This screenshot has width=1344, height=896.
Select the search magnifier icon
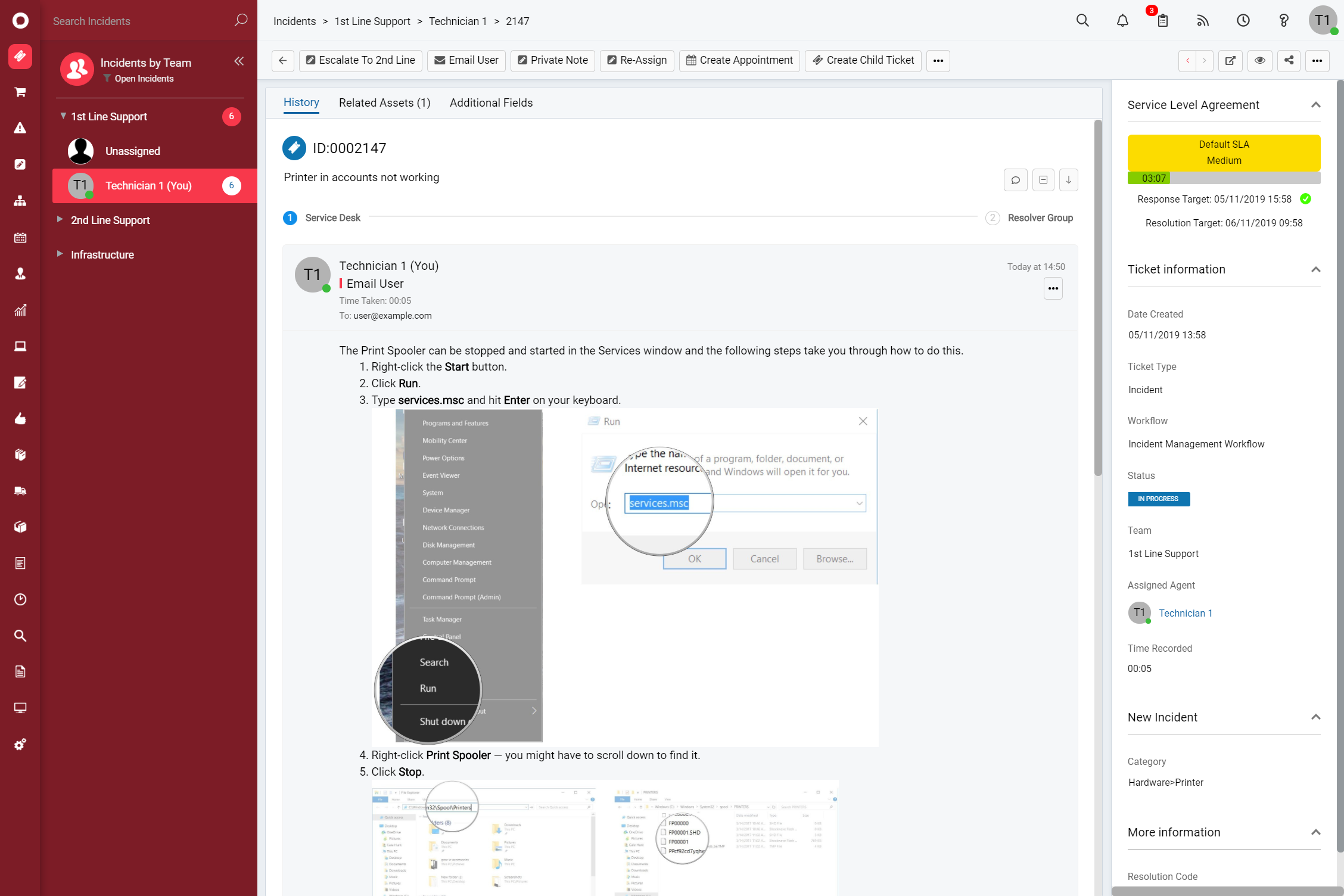(1083, 20)
